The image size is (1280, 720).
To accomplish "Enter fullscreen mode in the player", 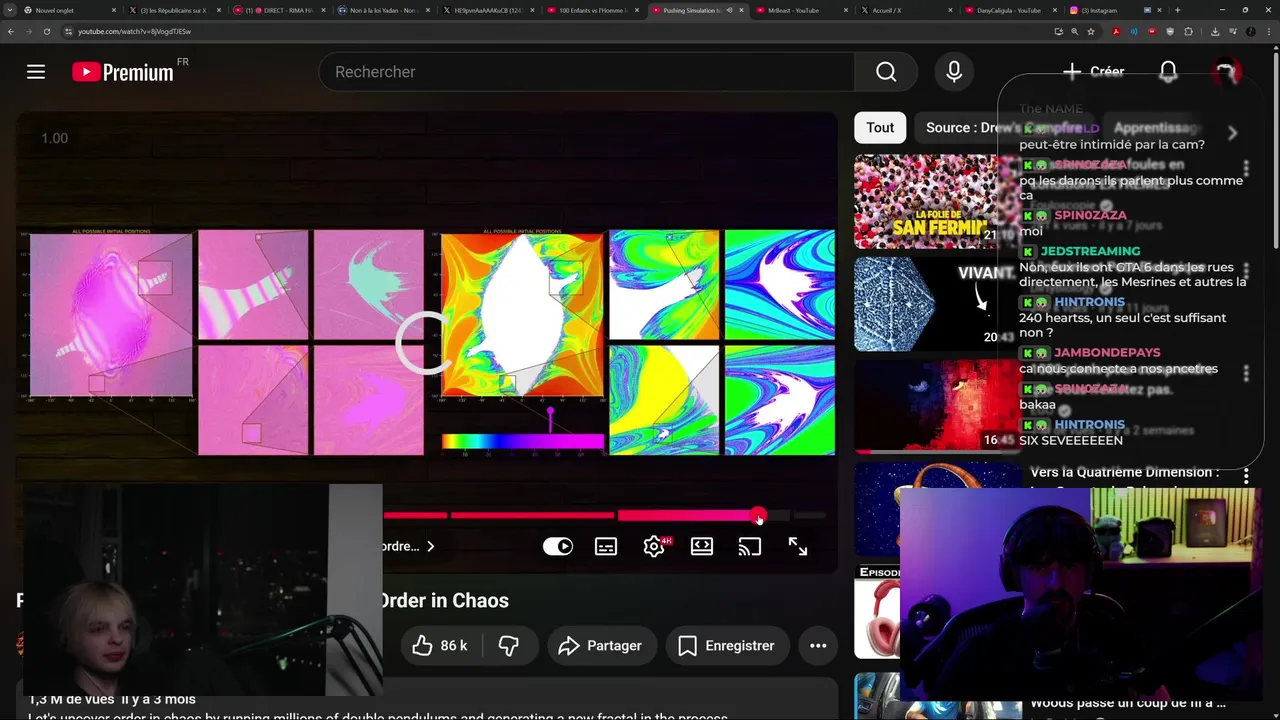I will [798, 546].
